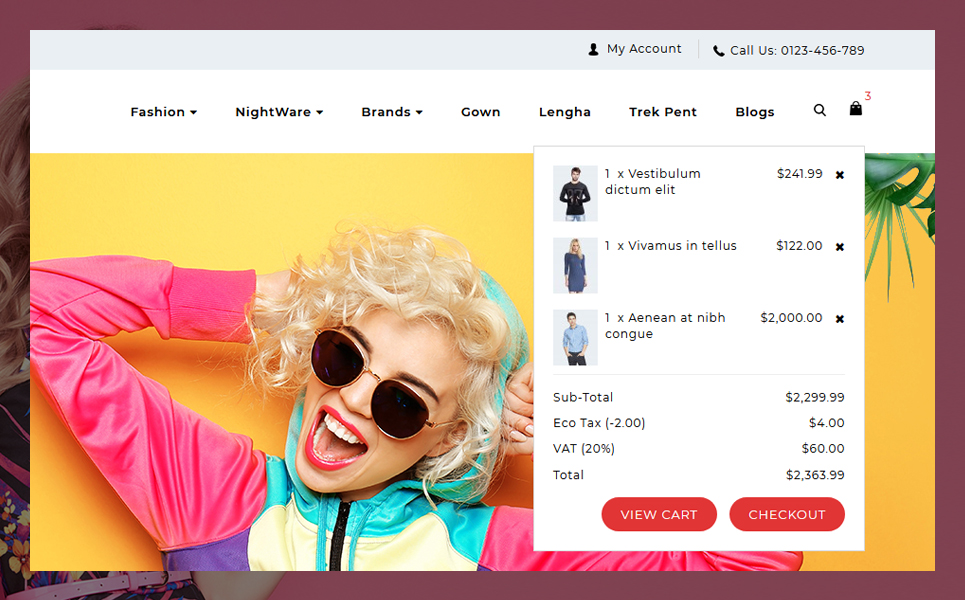Click the CHECKOUT button
Screen dimensions: 965x600
[x=787, y=514]
